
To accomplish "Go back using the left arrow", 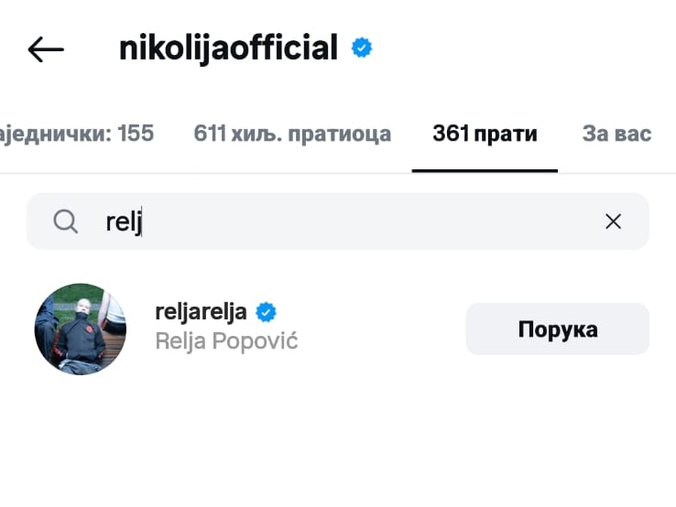I will point(46,49).
